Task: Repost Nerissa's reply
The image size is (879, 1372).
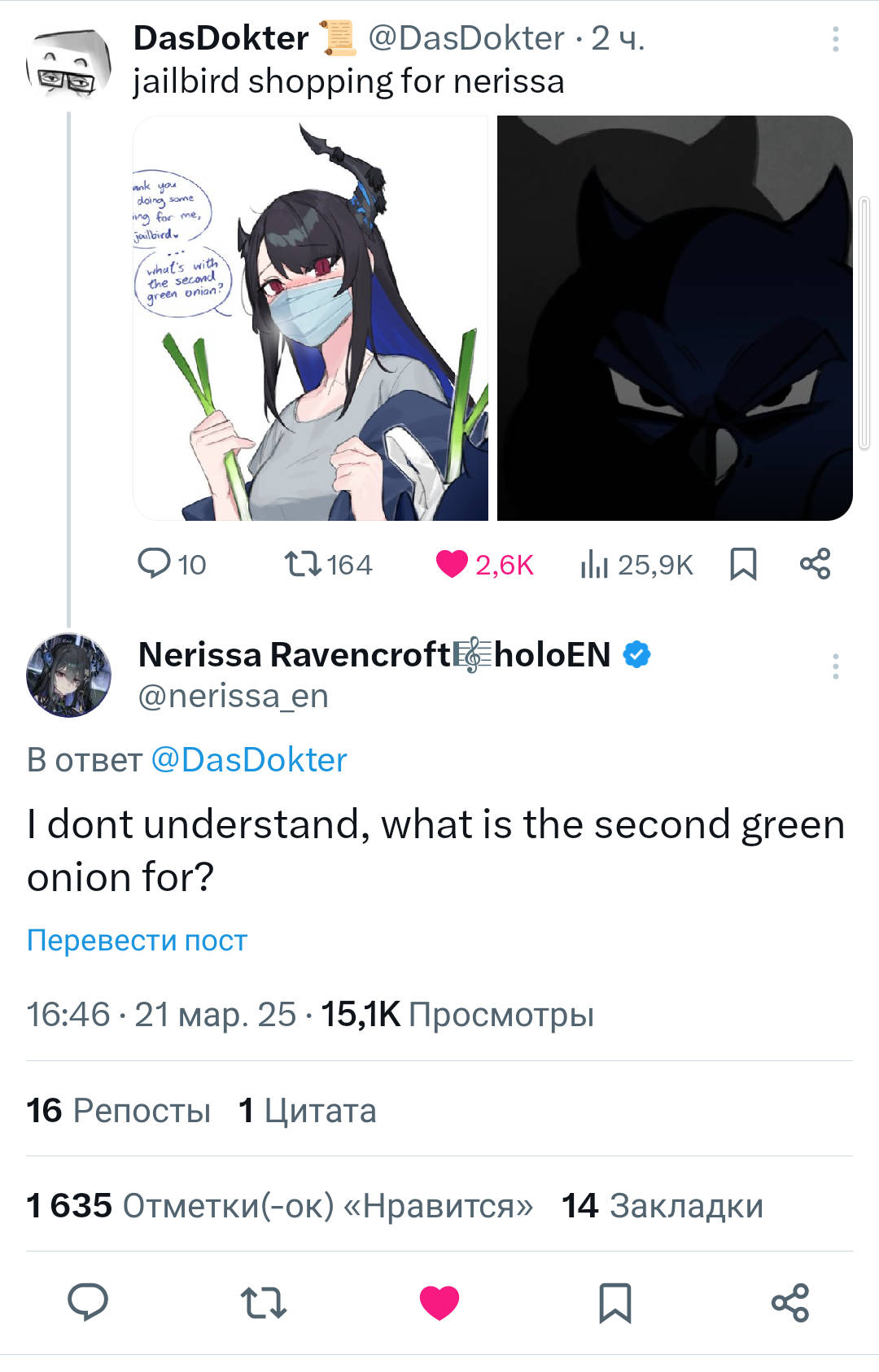Action: (264, 1302)
